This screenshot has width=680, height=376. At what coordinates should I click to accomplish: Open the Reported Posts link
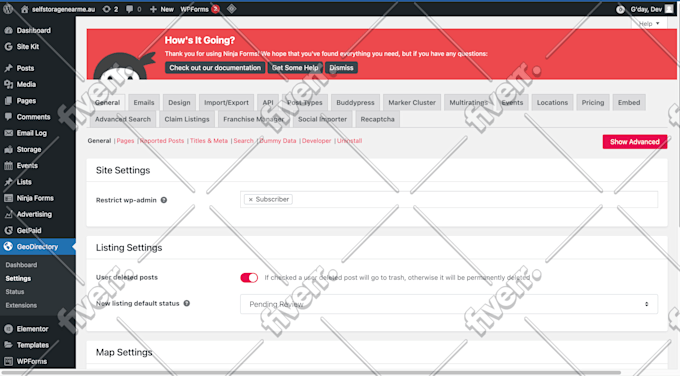[x=162, y=141]
